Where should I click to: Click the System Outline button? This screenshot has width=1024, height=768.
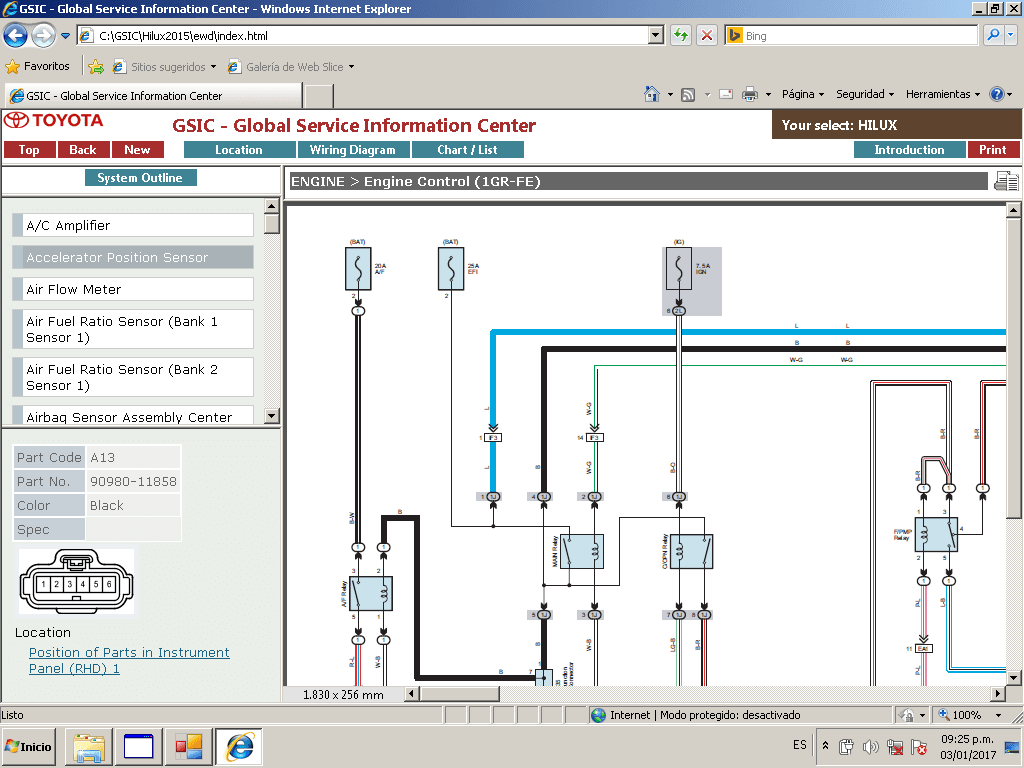pyautogui.click(x=140, y=178)
